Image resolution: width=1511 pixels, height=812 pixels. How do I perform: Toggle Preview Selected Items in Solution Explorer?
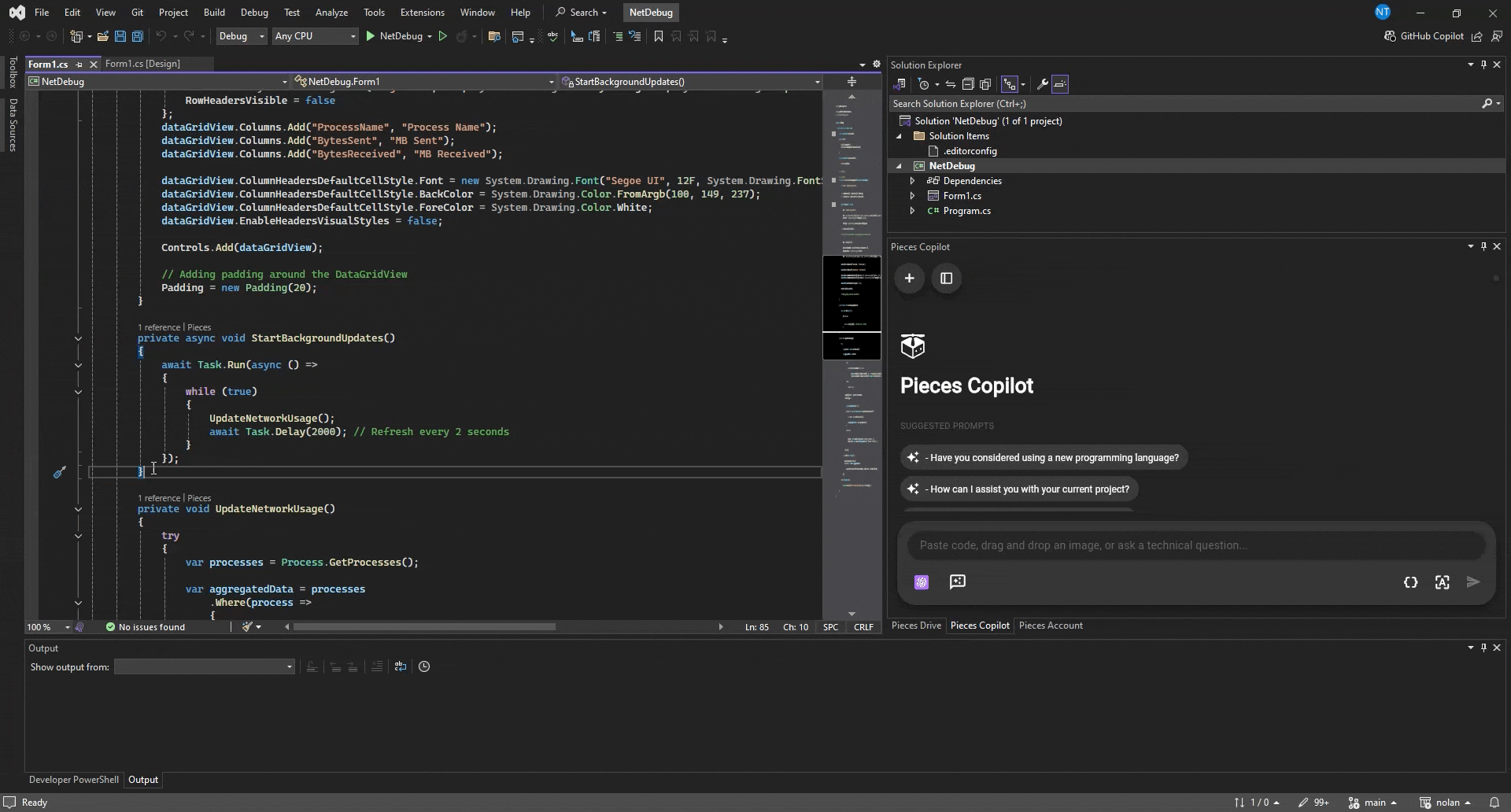1060,84
